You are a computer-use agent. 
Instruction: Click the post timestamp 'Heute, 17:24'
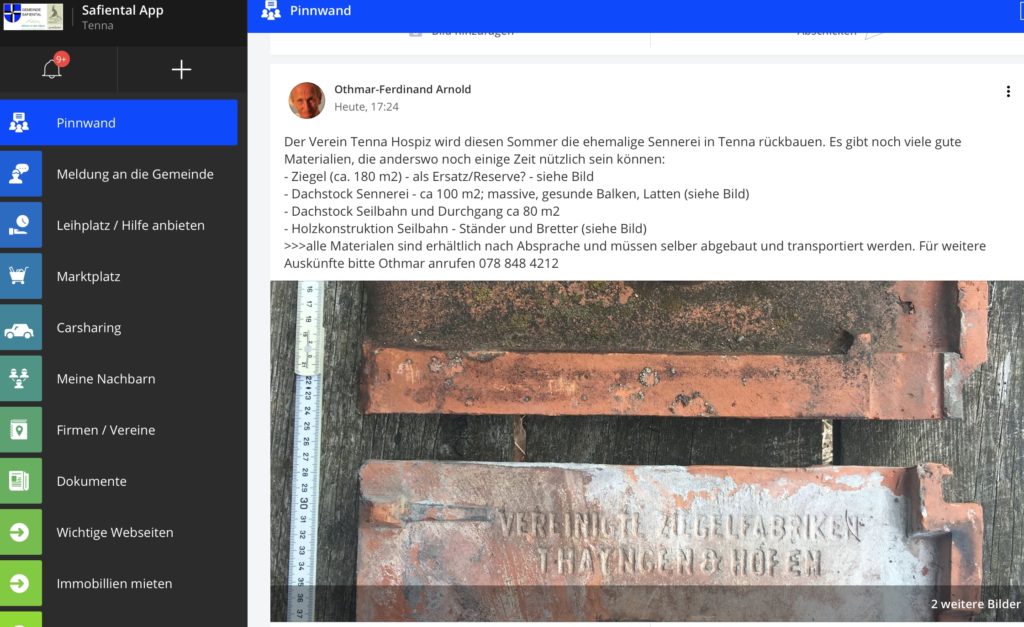(x=366, y=106)
